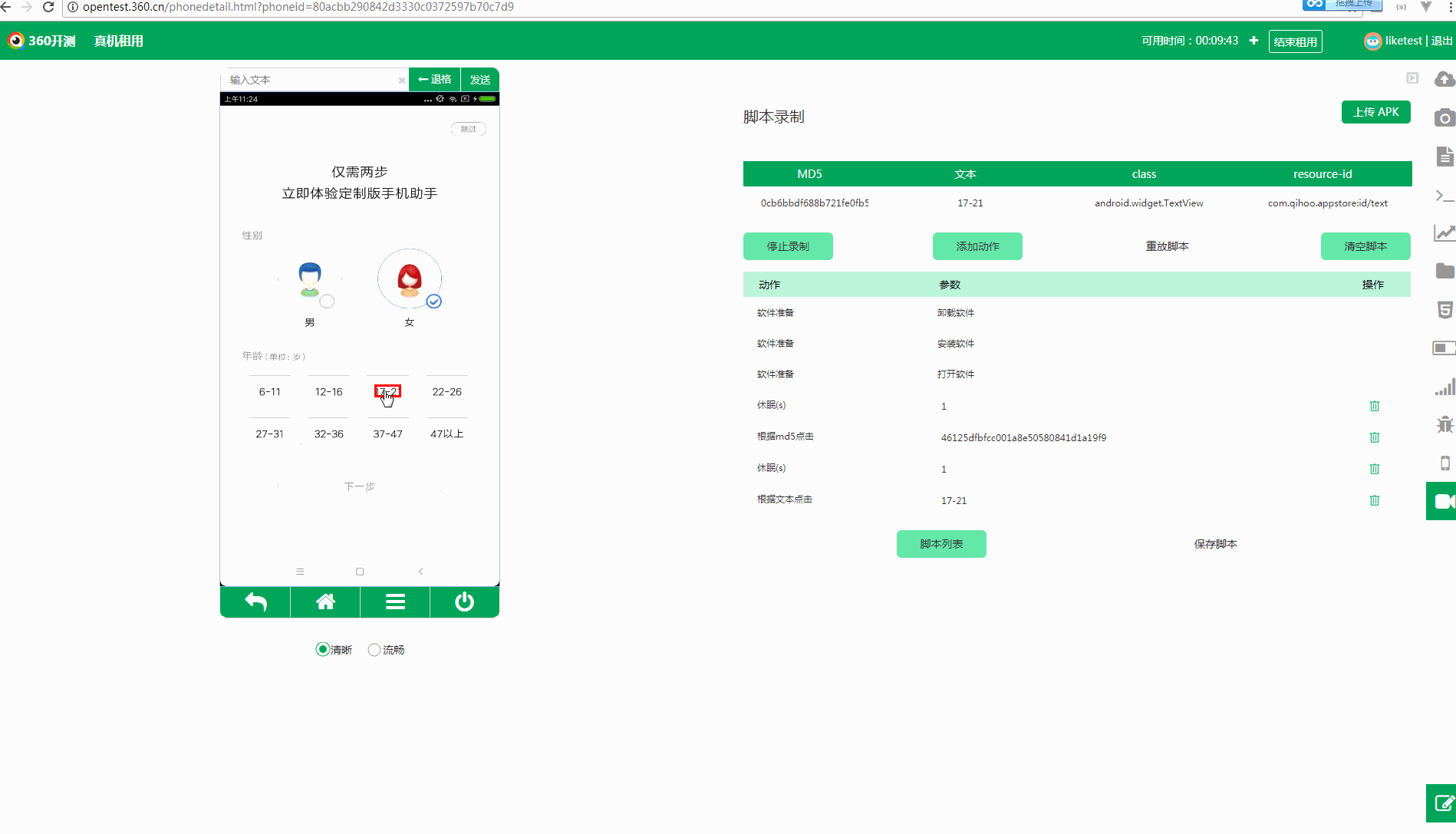Image resolution: width=1456 pixels, height=834 pixels.
Task: Open the bug debug icon
Action: pos(1444,424)
